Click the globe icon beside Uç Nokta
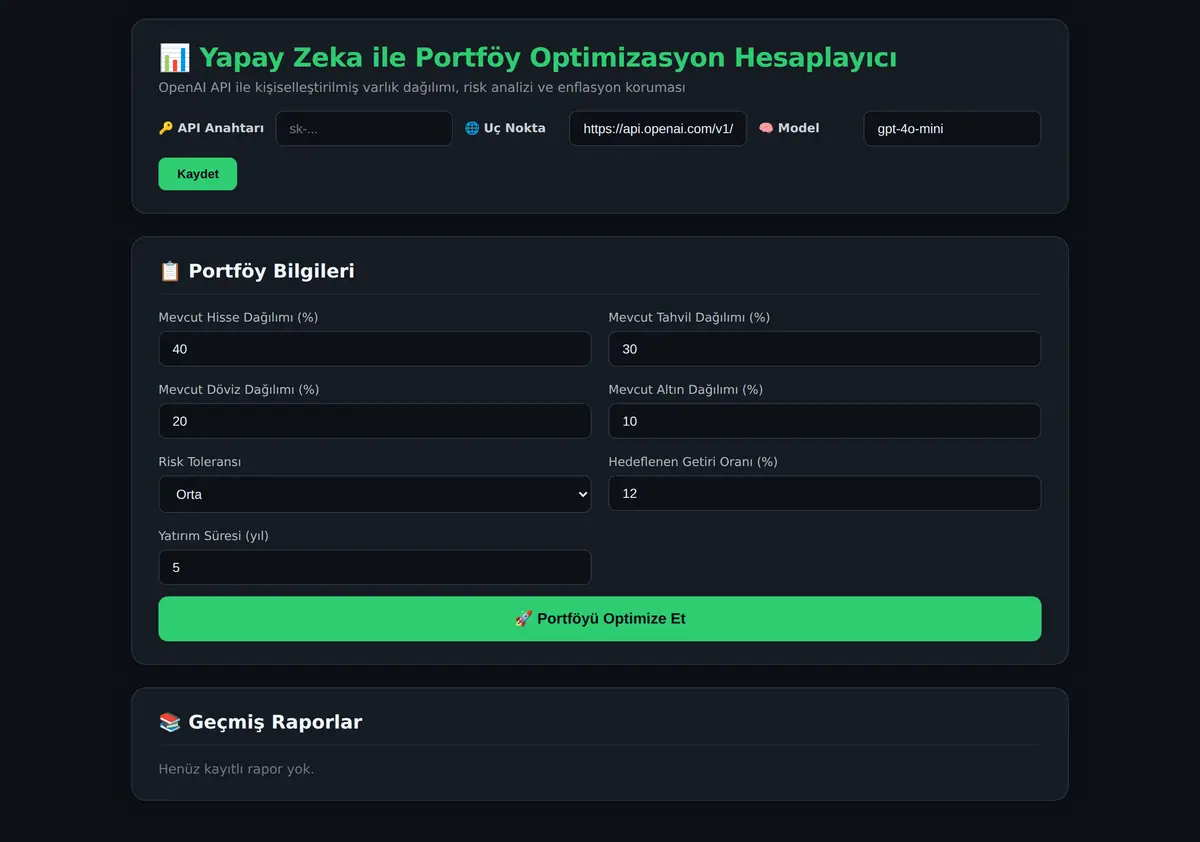 [x=472, y=128]
